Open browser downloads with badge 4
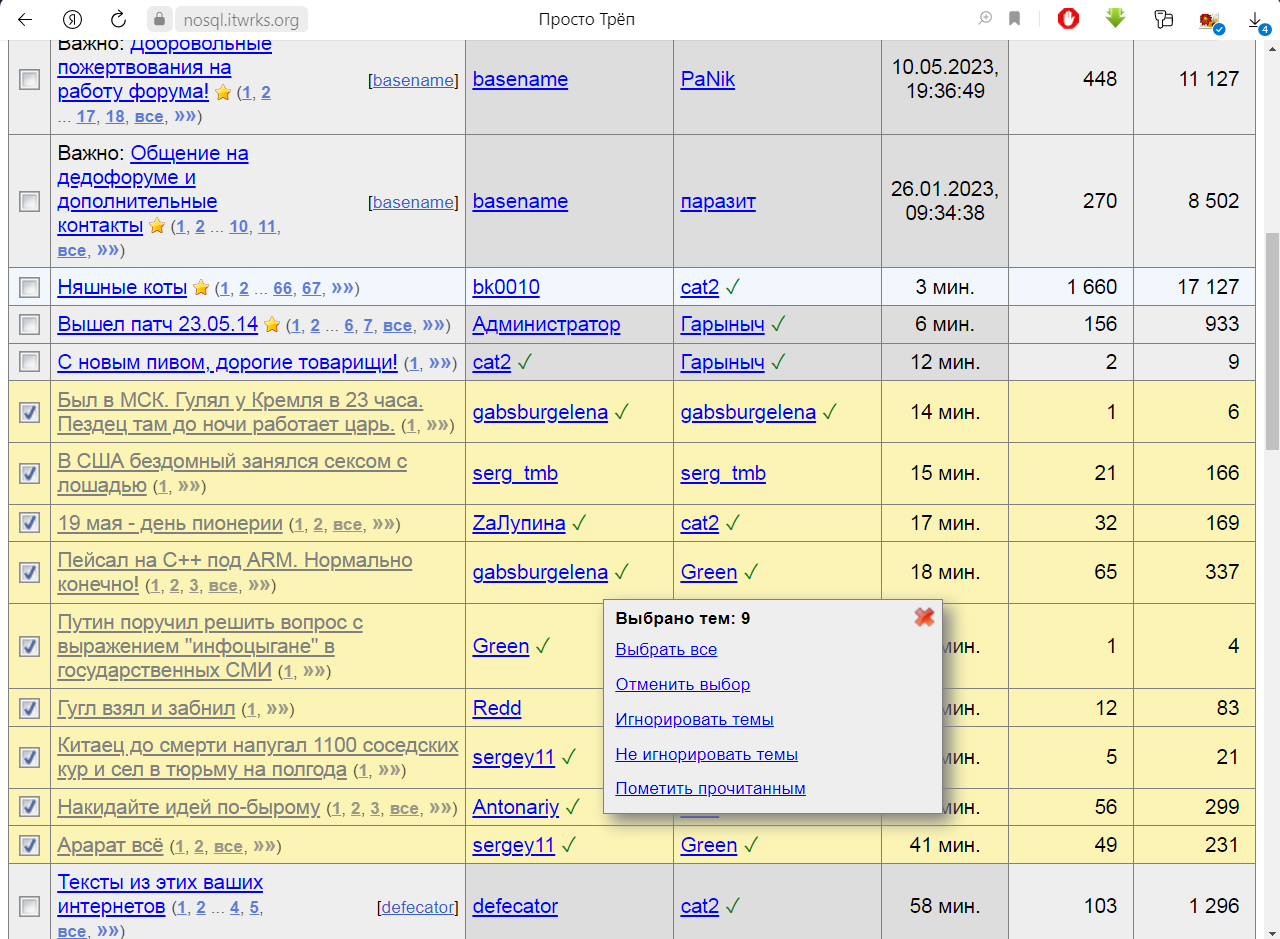This screenshot has width=1280, height=939. tap(1255, 21)
